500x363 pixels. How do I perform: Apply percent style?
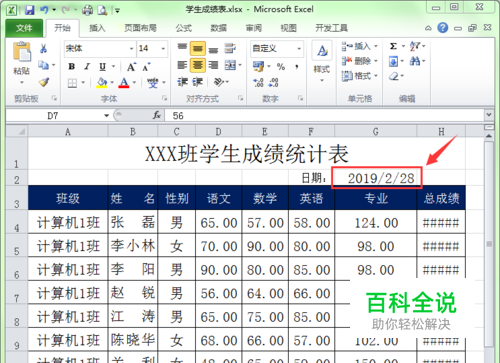(x=281, y=67)
